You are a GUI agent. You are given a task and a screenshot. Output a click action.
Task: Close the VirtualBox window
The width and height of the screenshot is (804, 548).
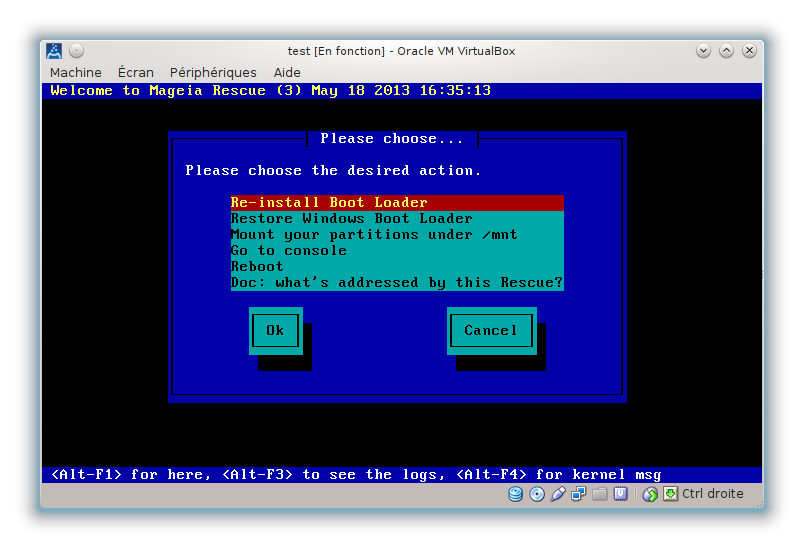(x=750, y=51)
